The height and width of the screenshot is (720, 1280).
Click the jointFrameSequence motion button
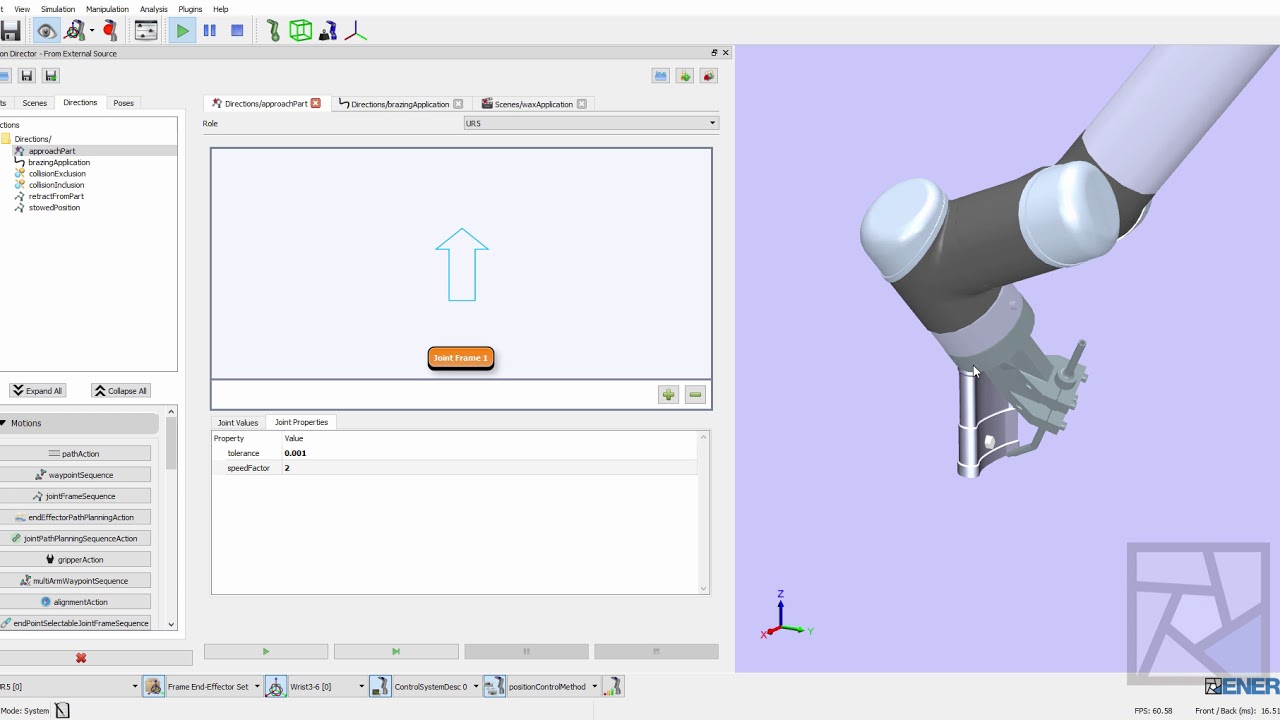click(x=75, y=496)
